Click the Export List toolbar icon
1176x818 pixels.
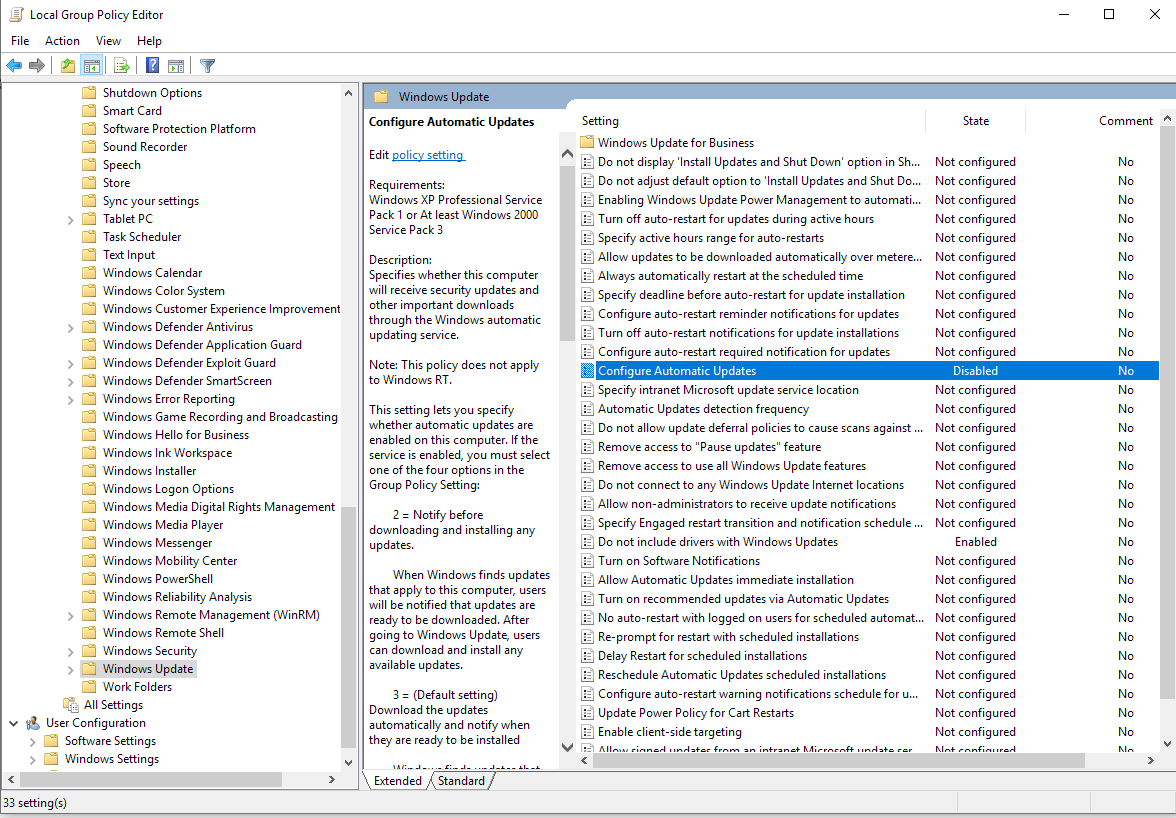click(122, 66)
